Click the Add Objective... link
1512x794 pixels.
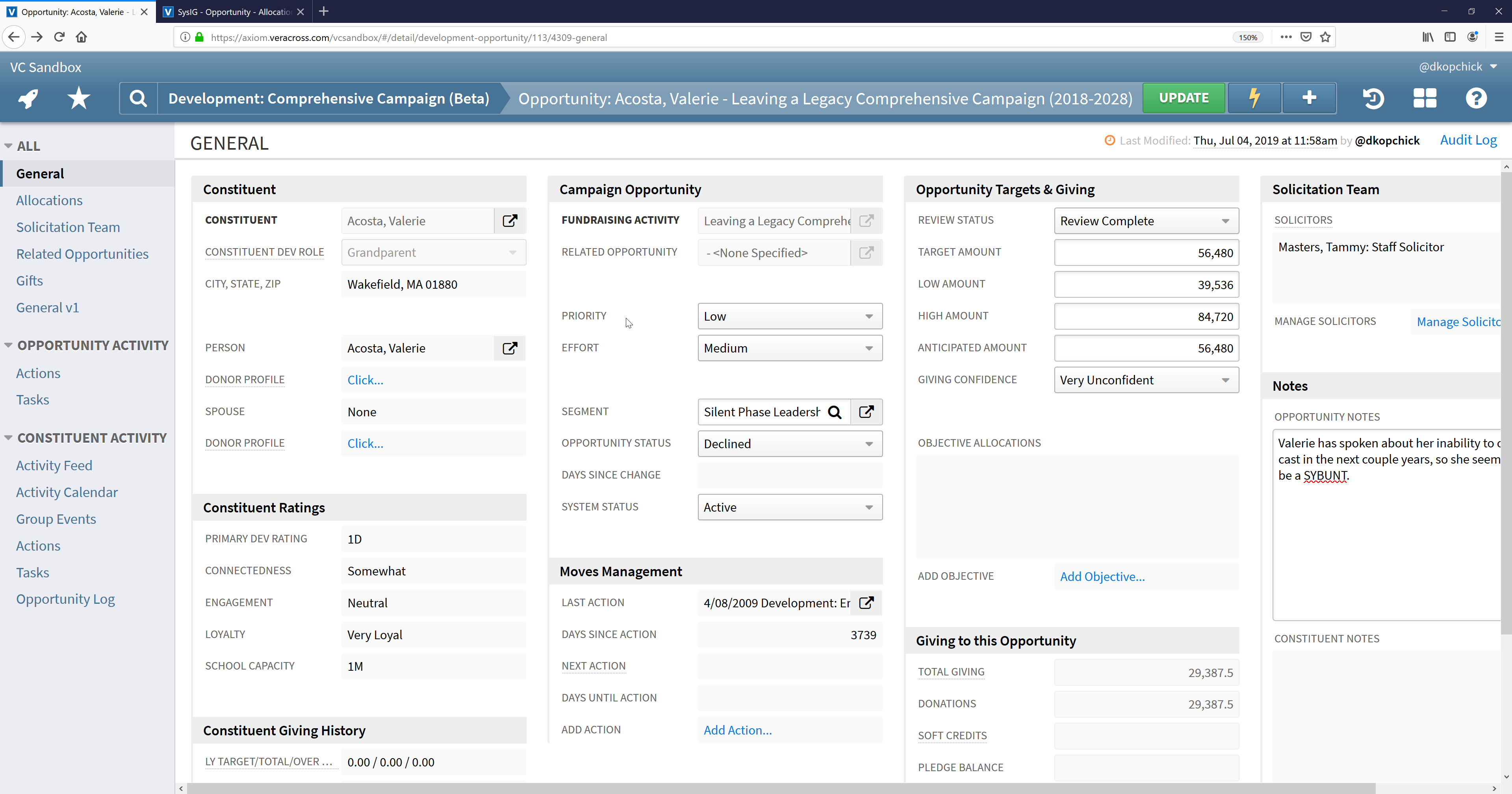click(1102, 576)
